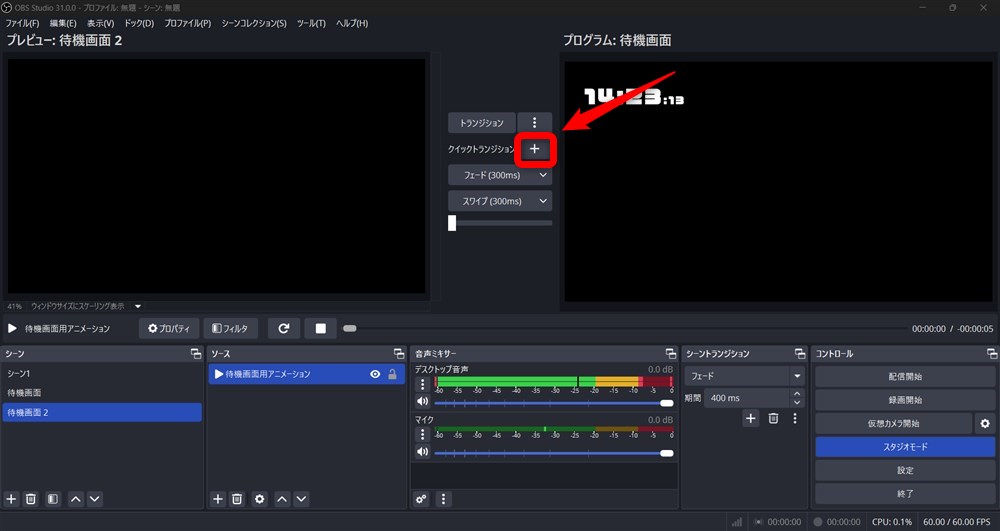Click the media seek bar handle
The height and width of the screenshot is (531, 1000).
(x=349, y=328)
